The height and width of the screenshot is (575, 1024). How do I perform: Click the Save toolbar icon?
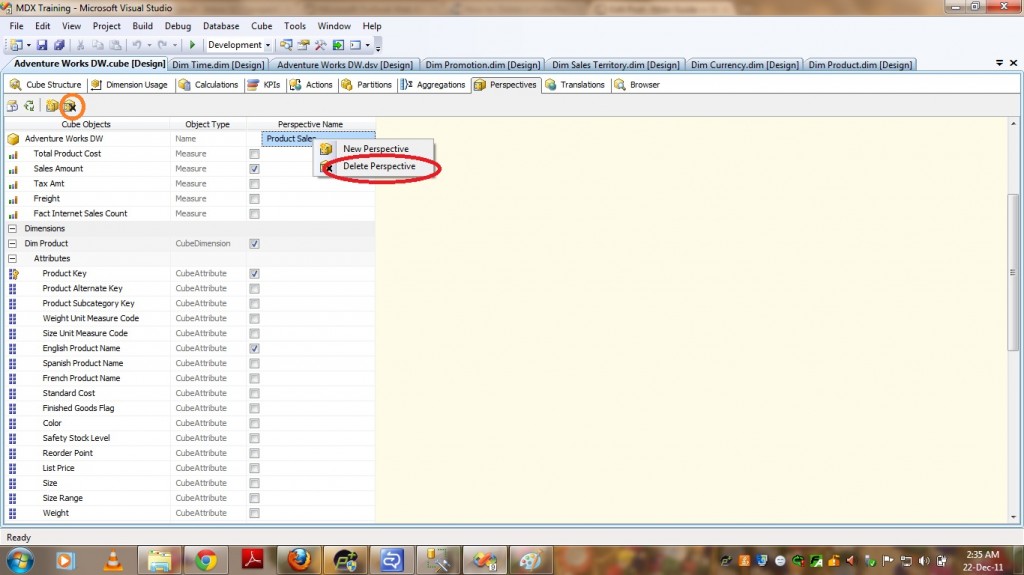point(43,45)
